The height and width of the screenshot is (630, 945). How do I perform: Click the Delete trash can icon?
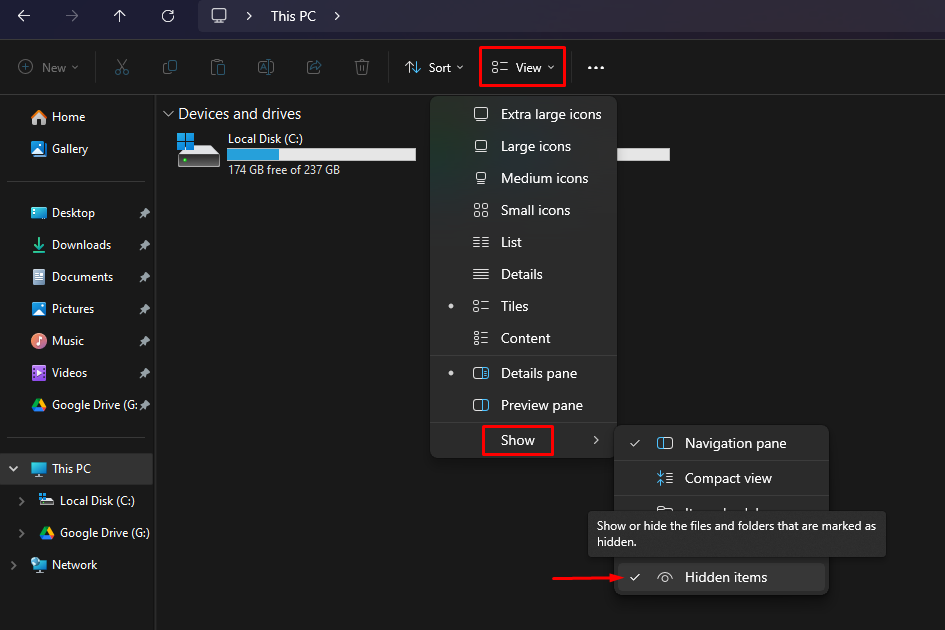[x=362, y=67]
